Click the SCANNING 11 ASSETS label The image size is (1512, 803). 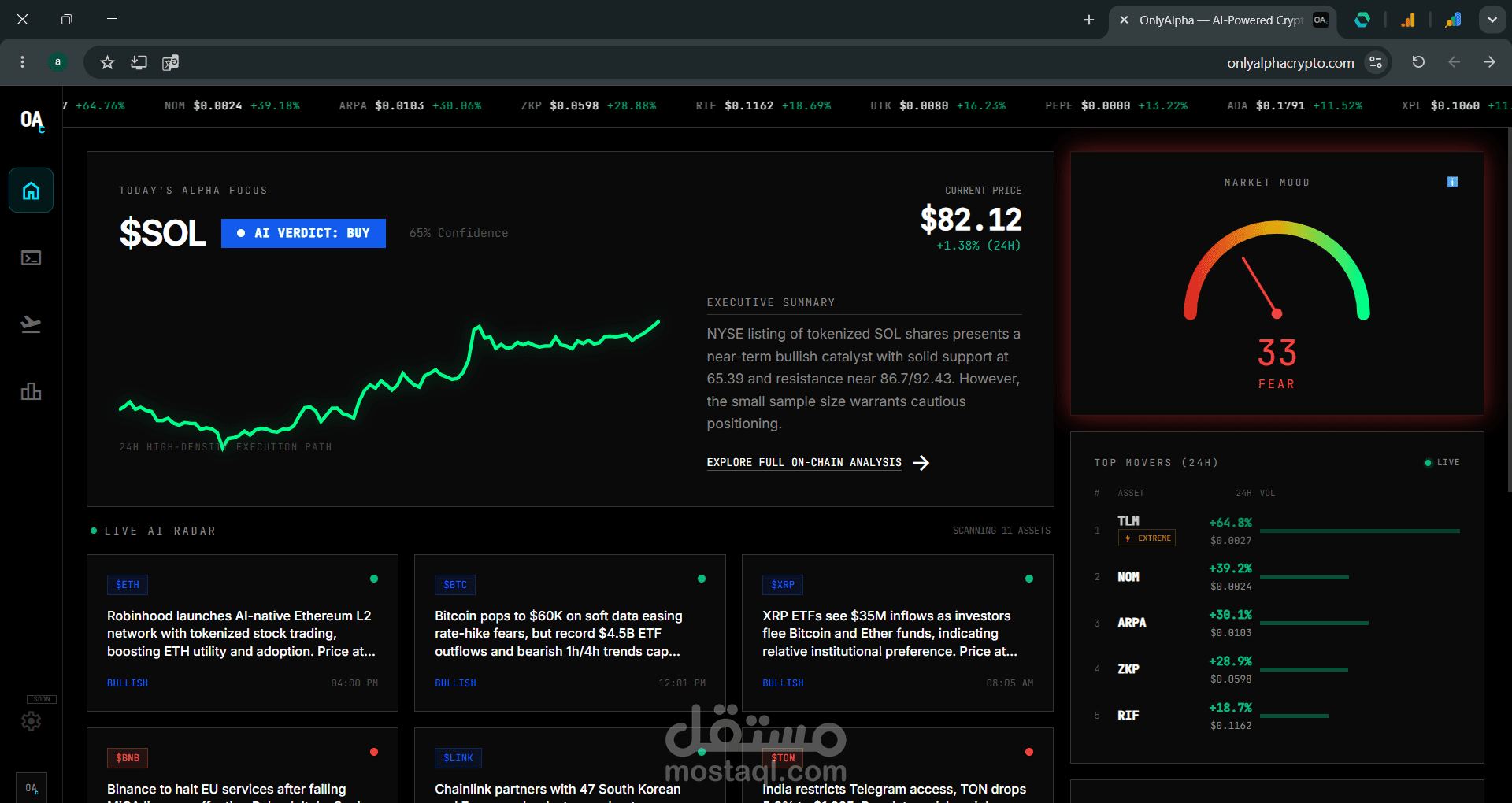tap(1002, 531)
